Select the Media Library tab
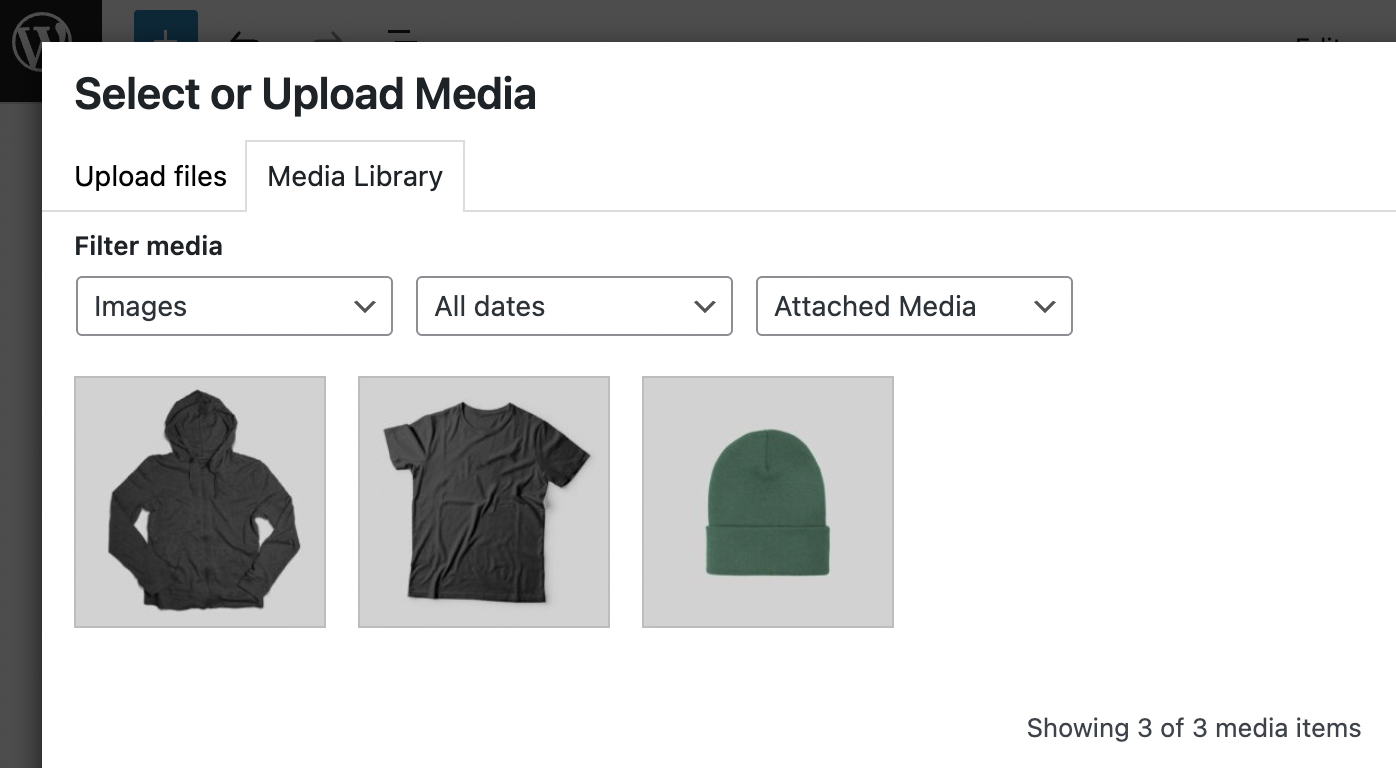Viewport: 1396px width, 768px height. click(x=355, y=177)
